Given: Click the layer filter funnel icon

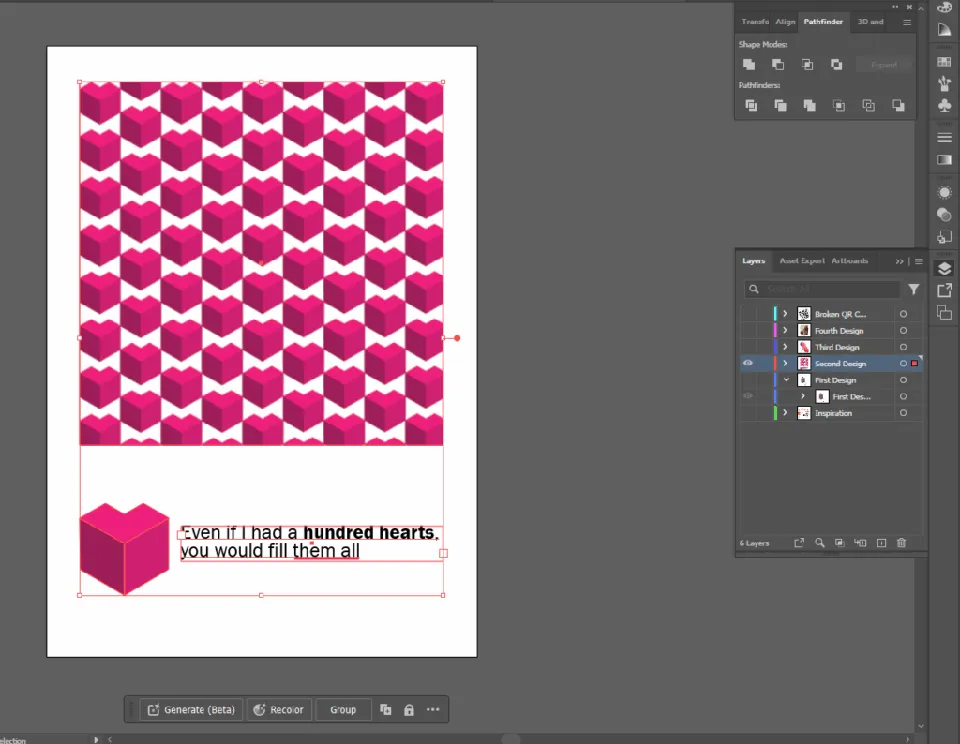Looking at the screenshot, I should point(913,289).
